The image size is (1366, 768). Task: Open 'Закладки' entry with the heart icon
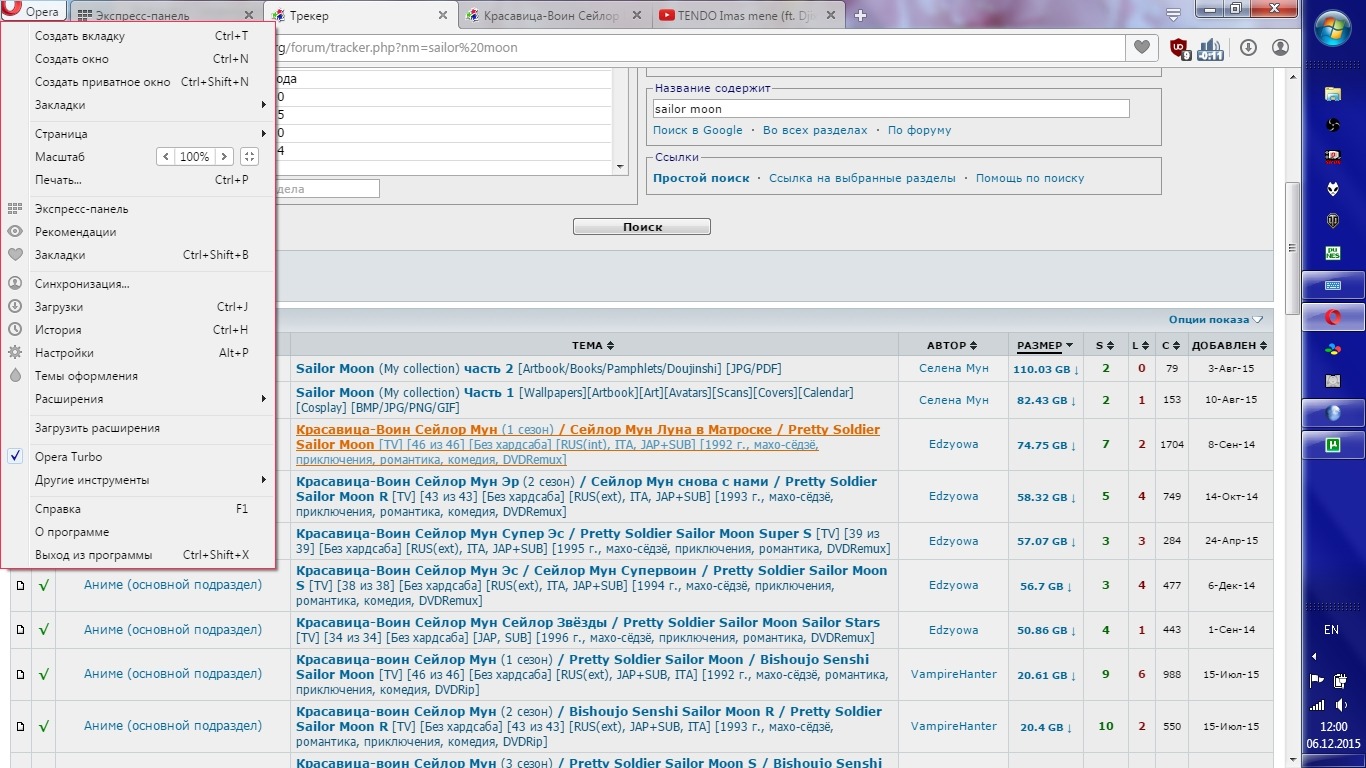click(x=138, y=255)
